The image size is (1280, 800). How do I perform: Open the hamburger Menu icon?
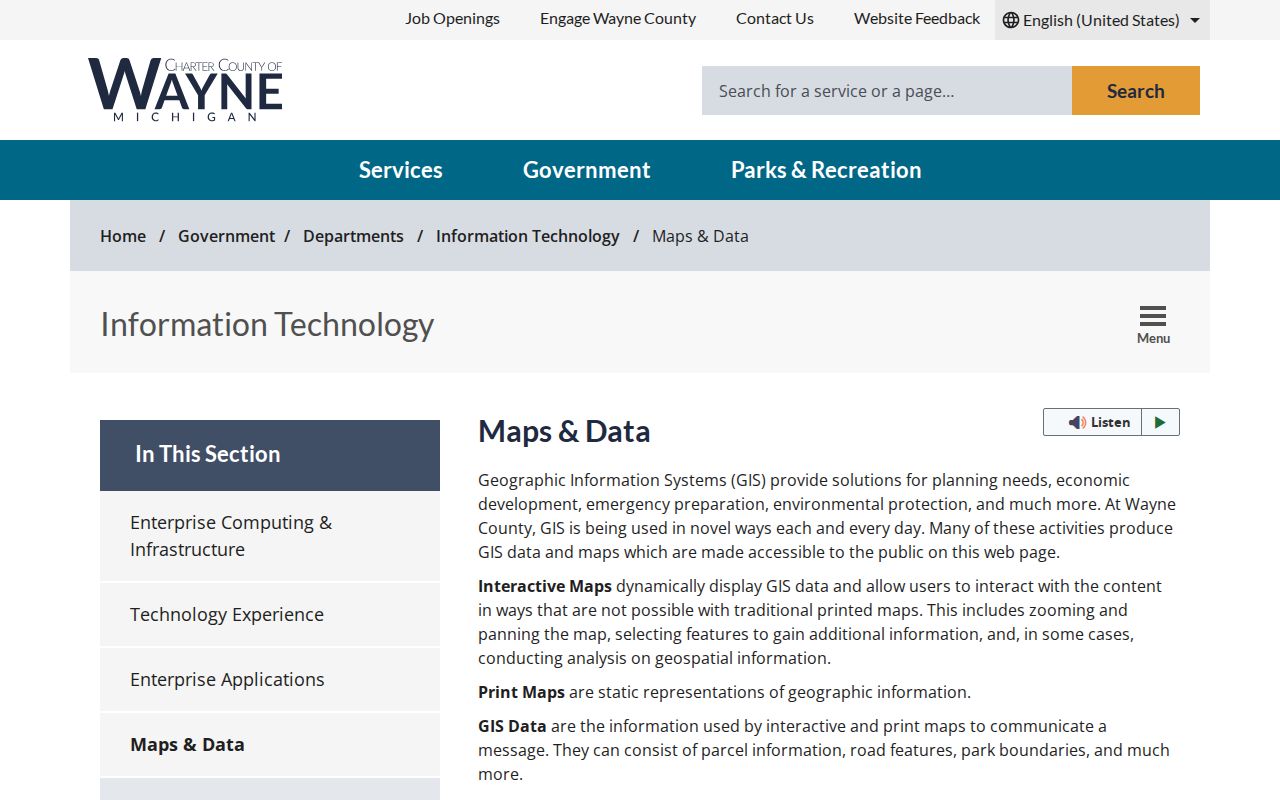(x=1153, y=324)
